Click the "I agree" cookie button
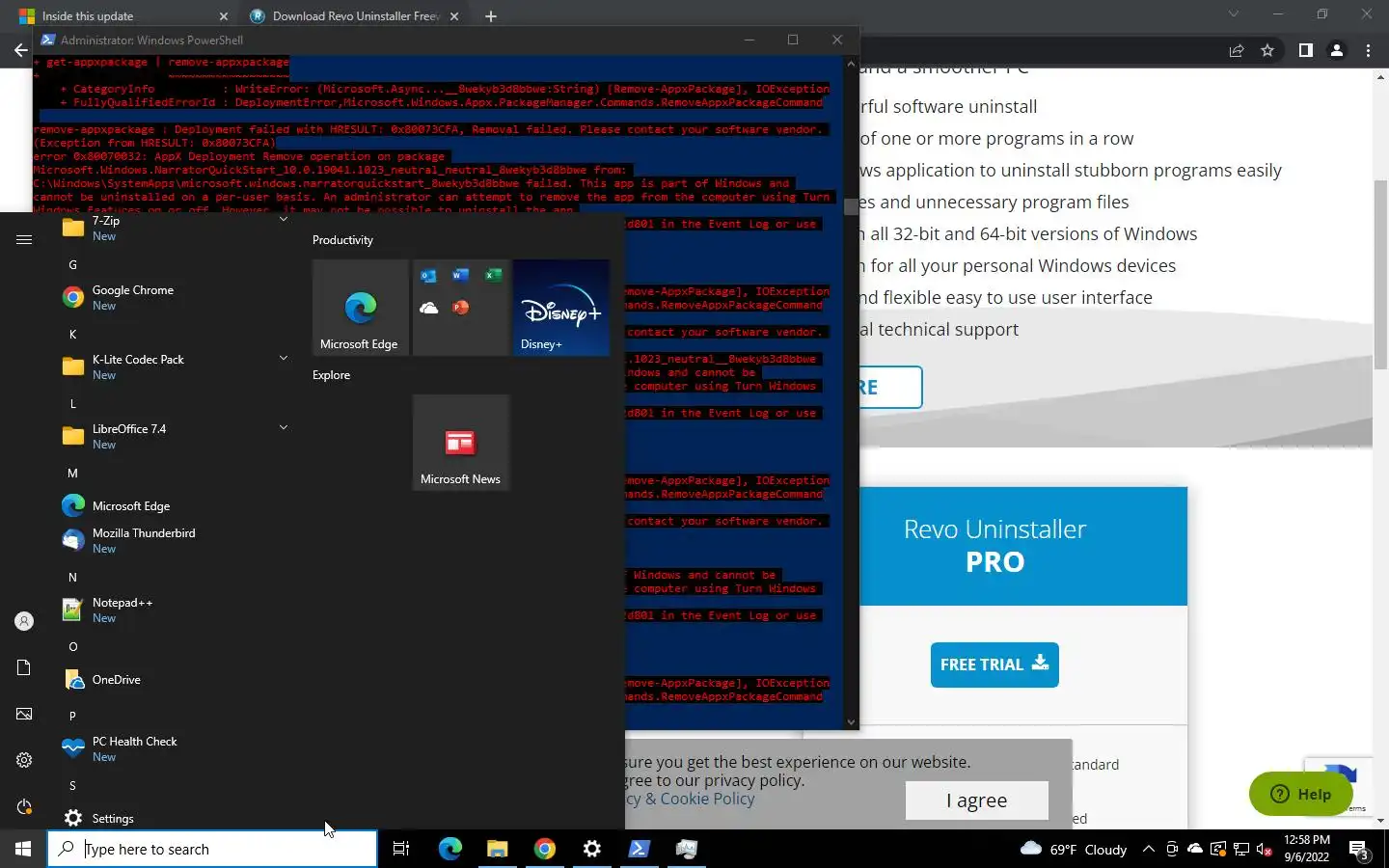The width and height of the screenshot is (1389, 868). click(976, 800)
